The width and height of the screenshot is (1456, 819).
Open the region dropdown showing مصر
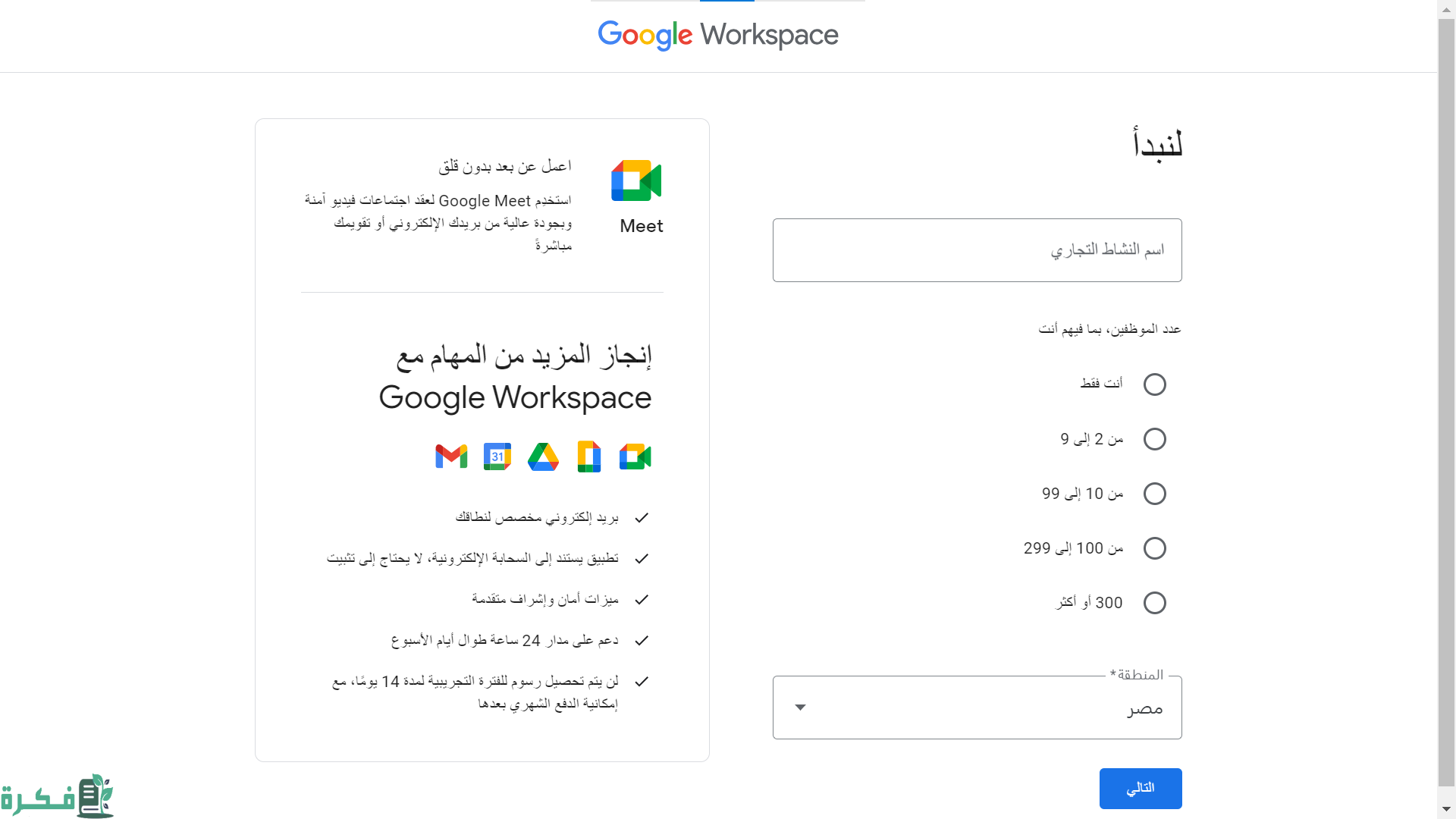pos(977,708)
